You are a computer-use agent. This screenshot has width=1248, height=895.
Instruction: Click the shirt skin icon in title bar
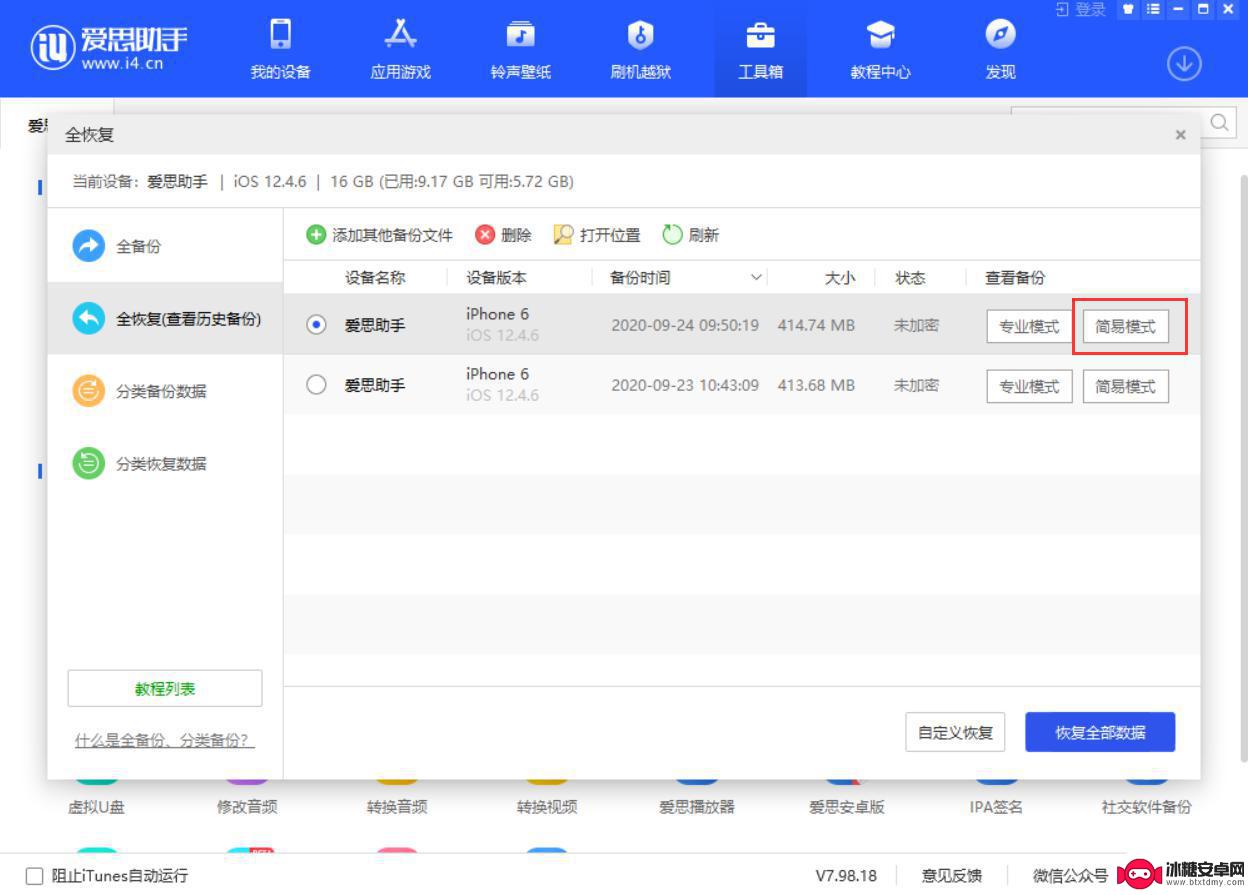coord(1128,9)
